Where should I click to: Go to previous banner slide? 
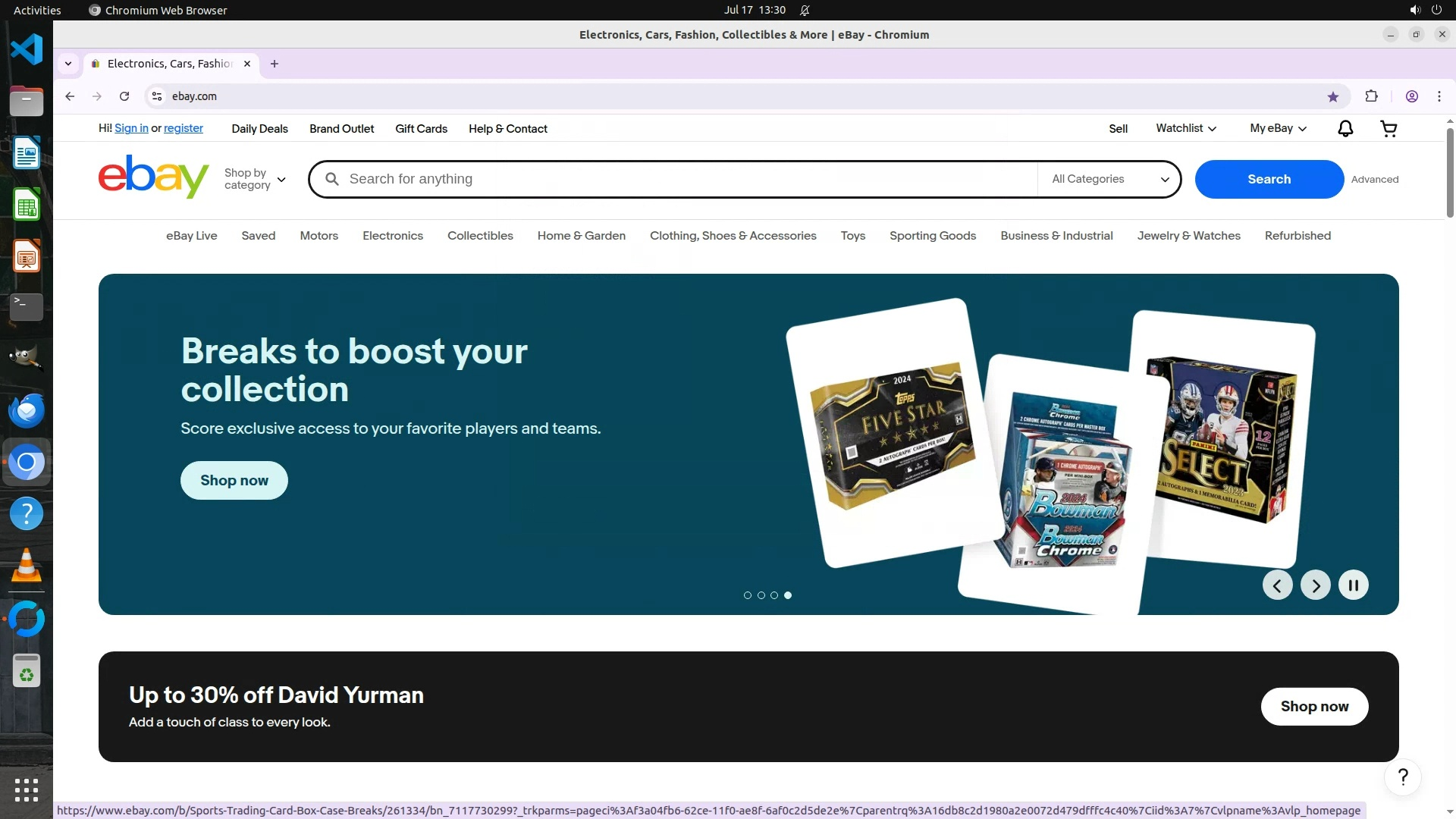1277,585
